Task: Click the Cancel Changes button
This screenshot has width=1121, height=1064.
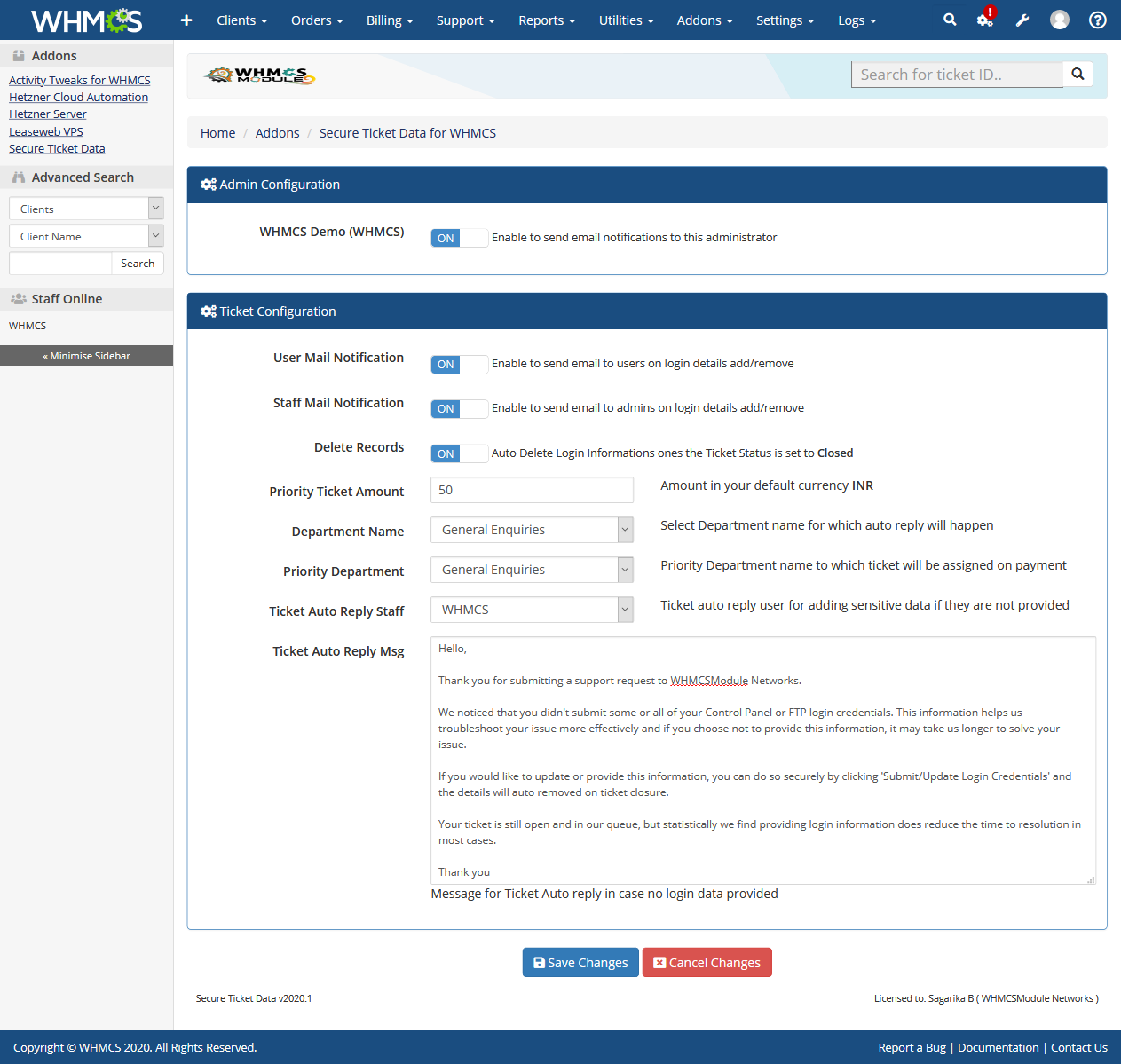Action: click(x=707, y=962)
